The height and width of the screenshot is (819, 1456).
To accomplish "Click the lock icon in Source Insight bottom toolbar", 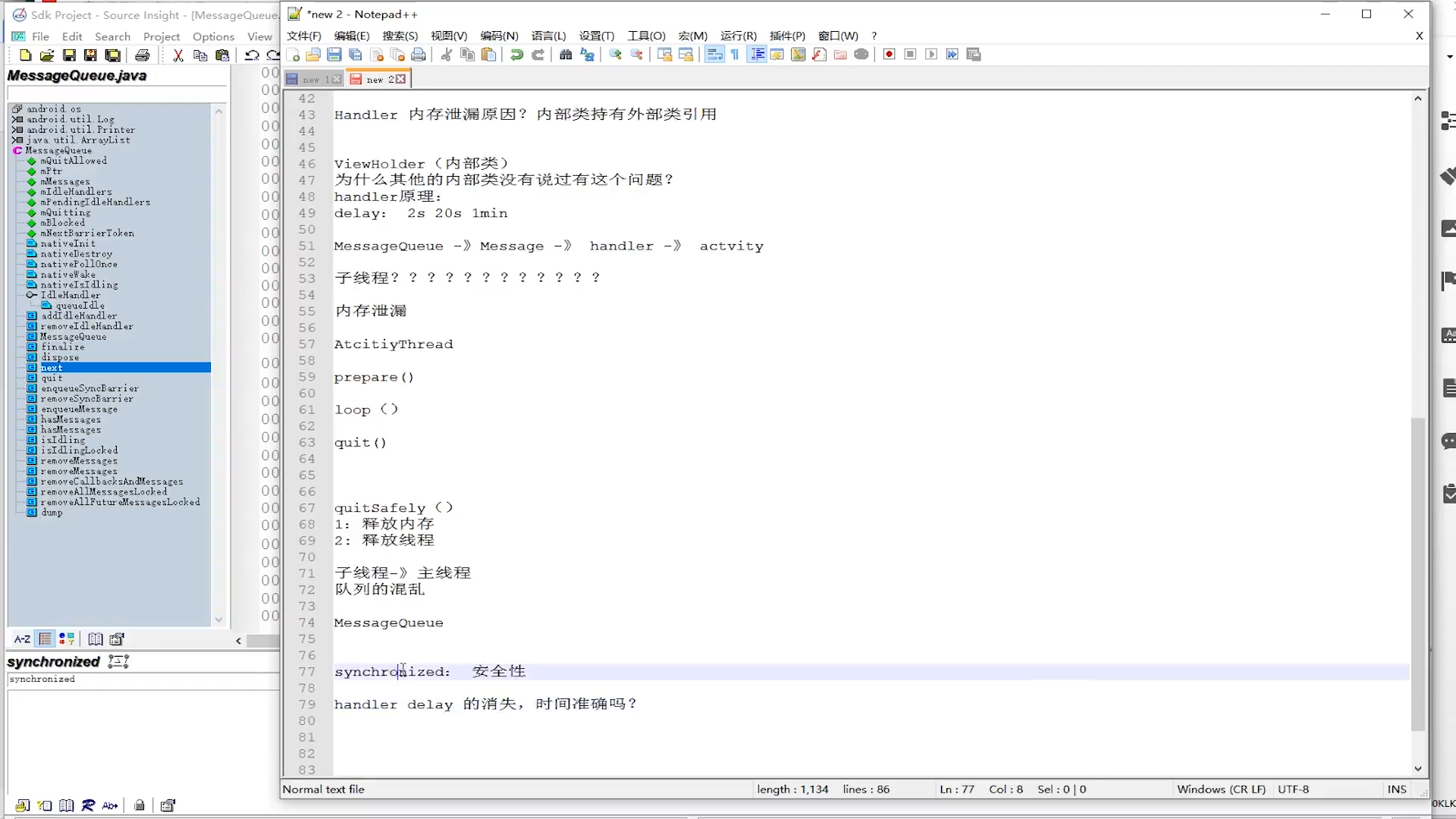I will (x=139, y=805).
